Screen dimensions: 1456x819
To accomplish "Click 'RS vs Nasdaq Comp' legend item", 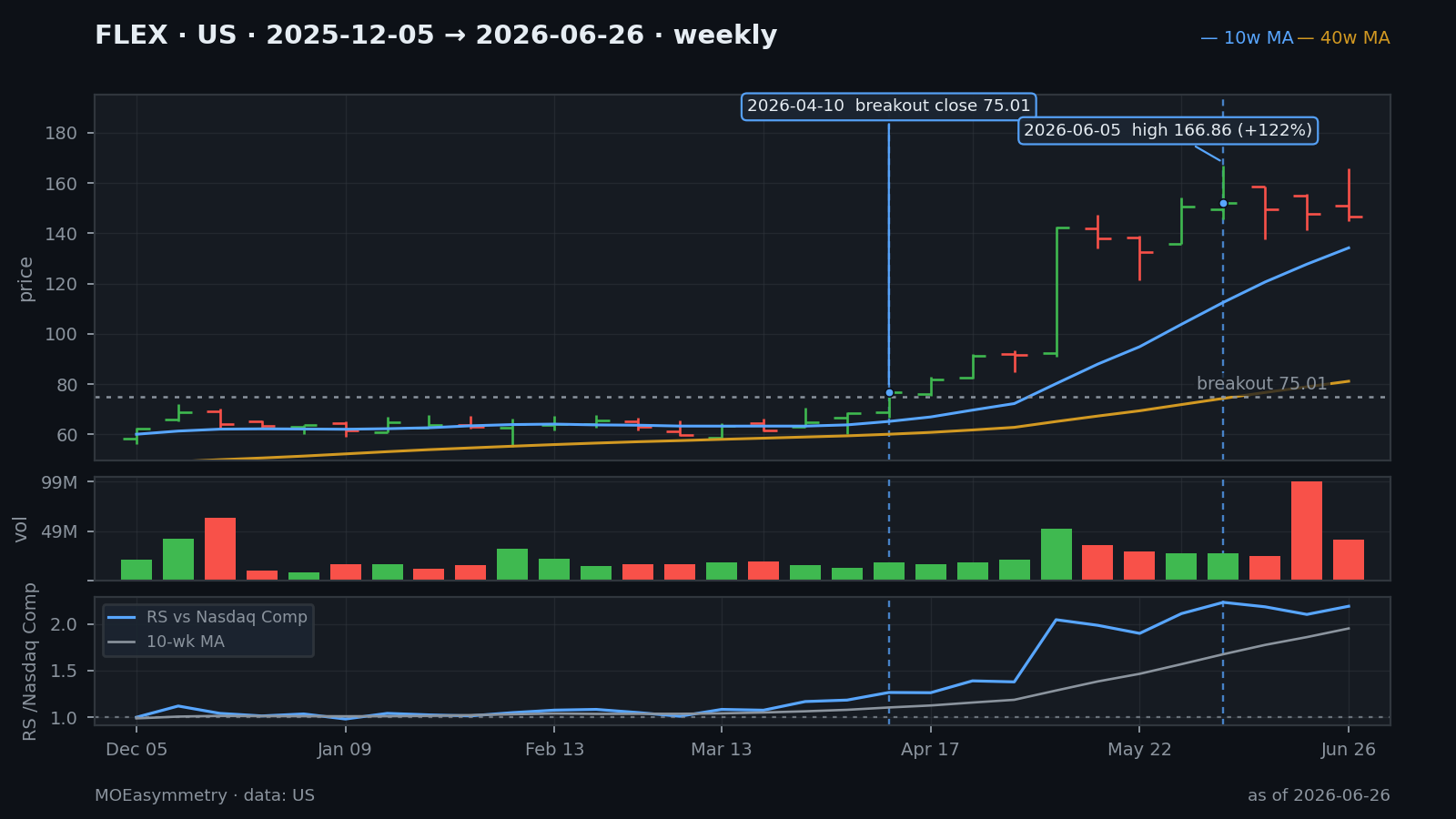I will 208,617.
